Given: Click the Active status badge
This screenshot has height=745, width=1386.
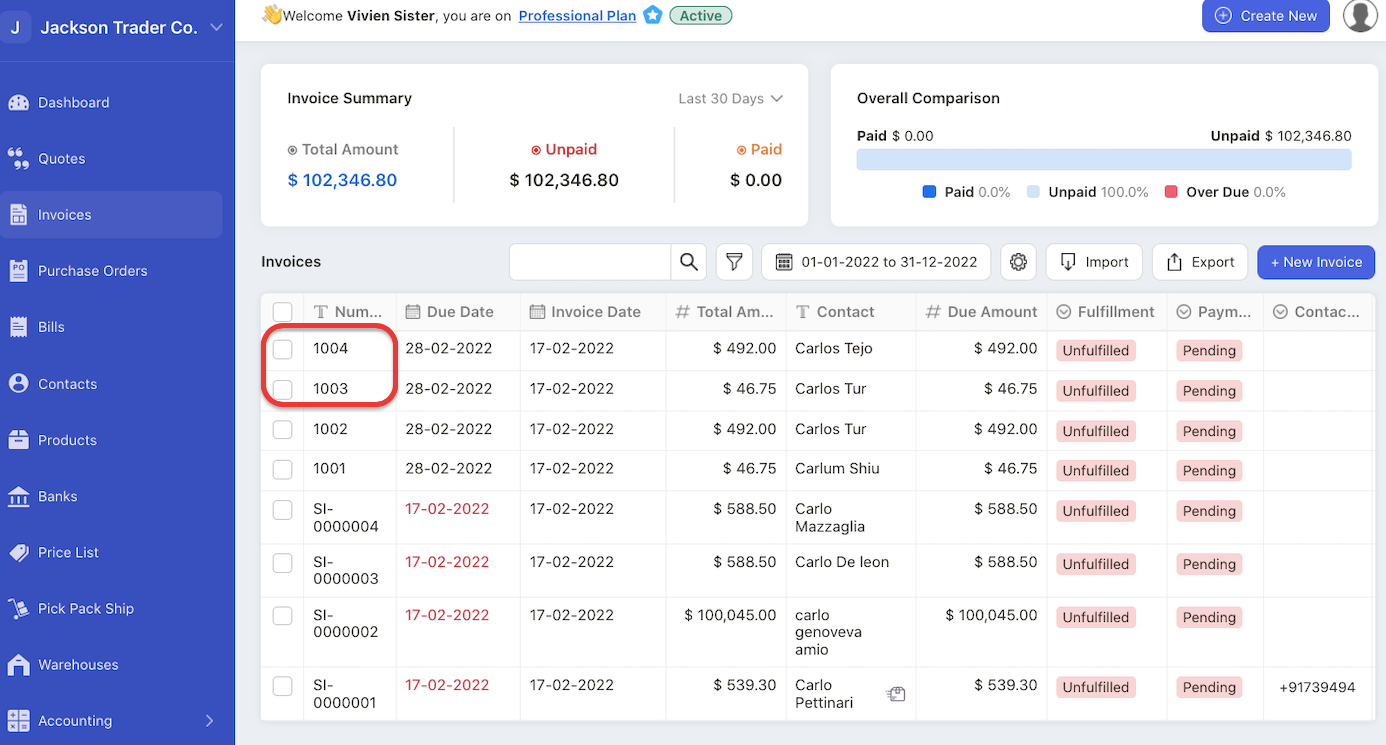Looking at the screenshot, I should [701, 15].
